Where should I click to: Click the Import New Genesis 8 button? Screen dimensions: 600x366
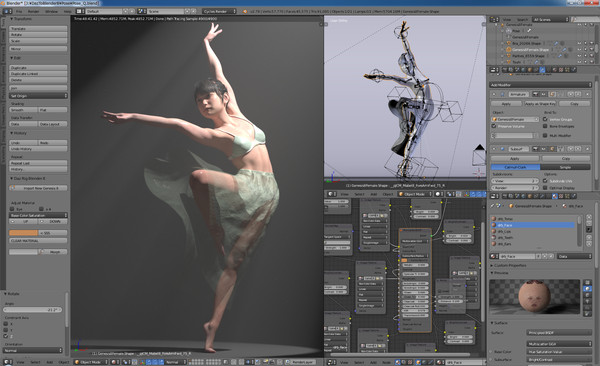point(38,188)
